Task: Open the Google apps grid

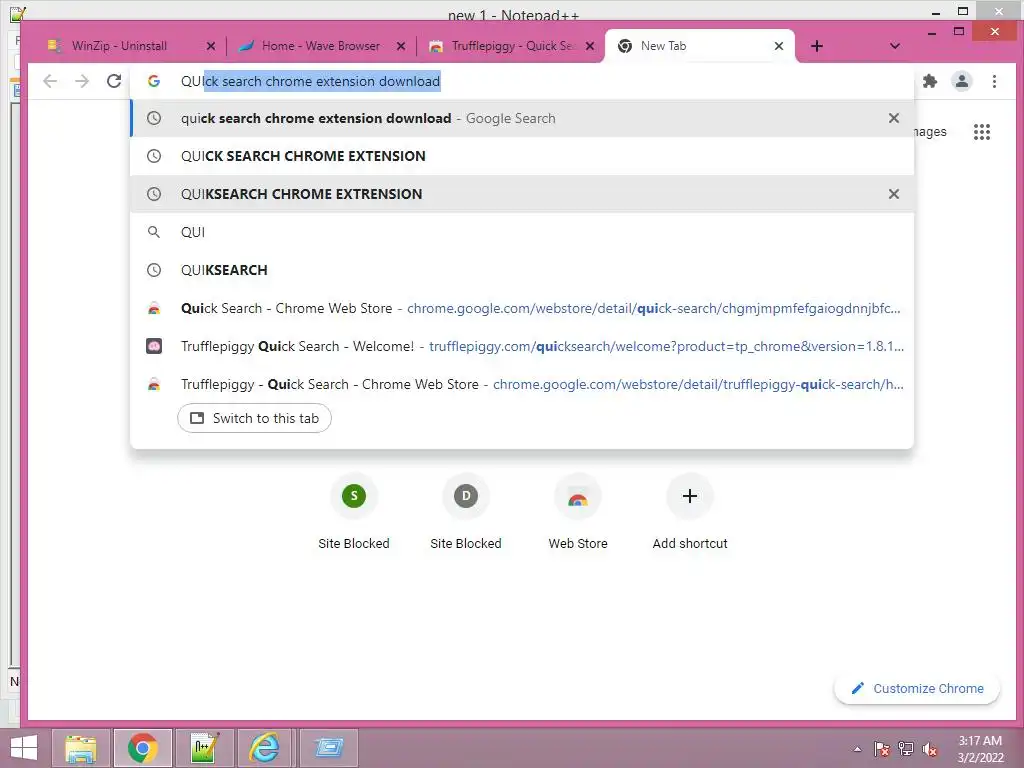Action: point(982,132)
